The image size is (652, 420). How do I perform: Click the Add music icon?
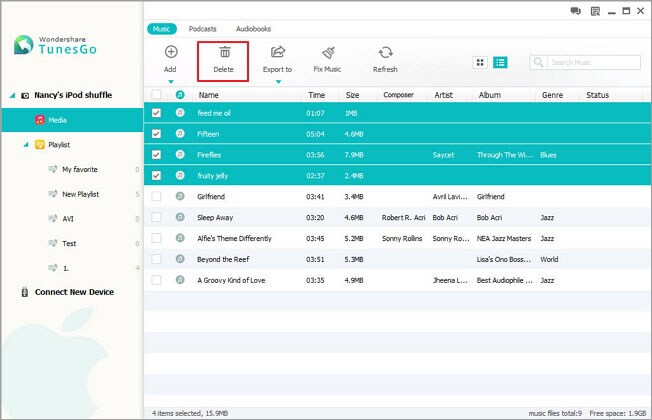click(x=171, y=52)
